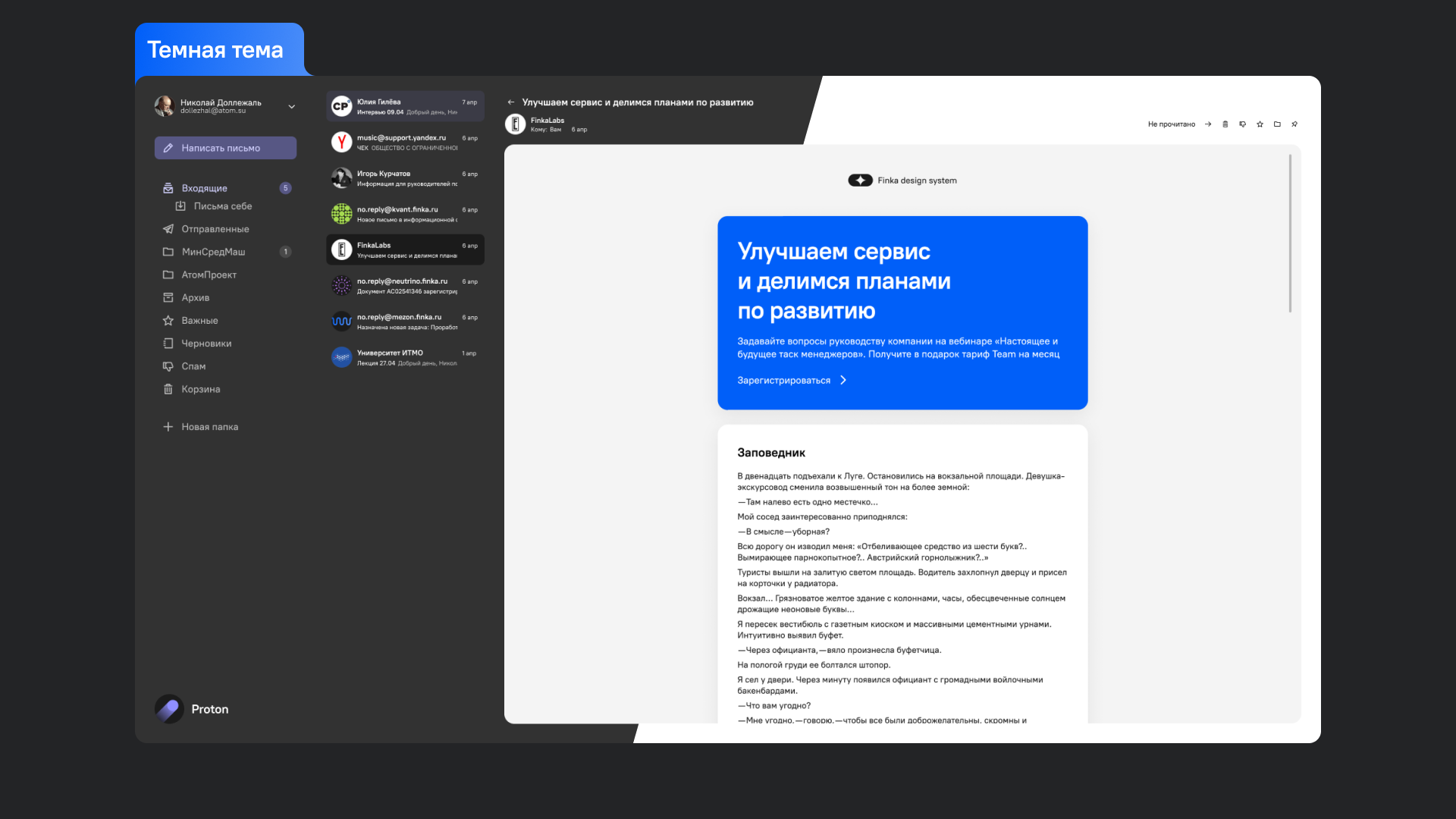Click the Proton logo icon
The height and width of the screenshot is (819, 1456).
[x=169, y=709]
